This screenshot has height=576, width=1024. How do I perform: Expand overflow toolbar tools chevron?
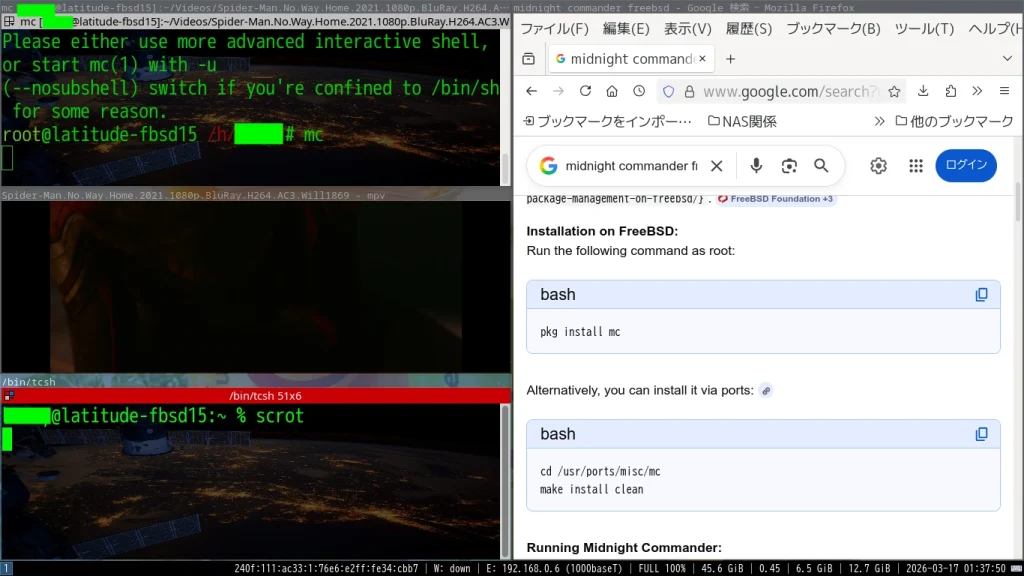(977, 91)
